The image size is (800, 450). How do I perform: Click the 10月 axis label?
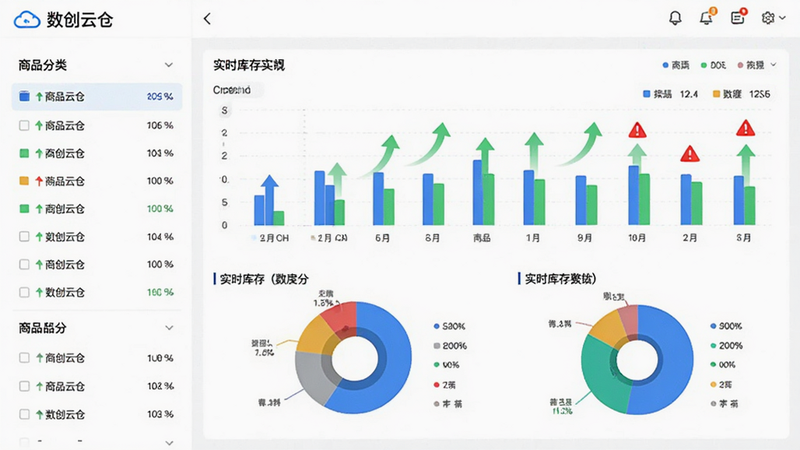pos(637,238)
